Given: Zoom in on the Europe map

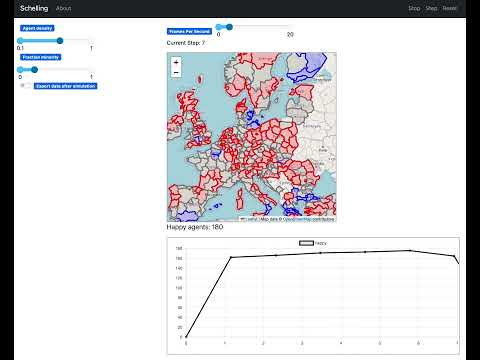Looking at the screenshot, I should pyautogui.click(x=176, y=62).
